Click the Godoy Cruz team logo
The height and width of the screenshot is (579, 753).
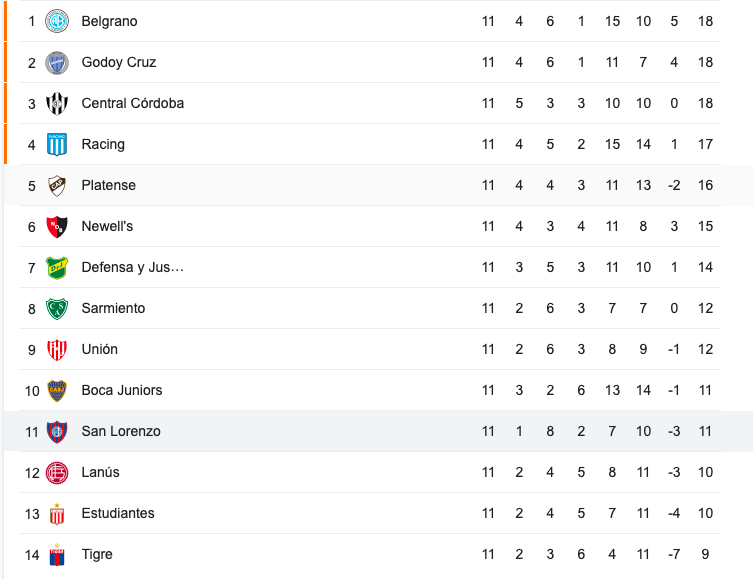[x=57, y=62]
